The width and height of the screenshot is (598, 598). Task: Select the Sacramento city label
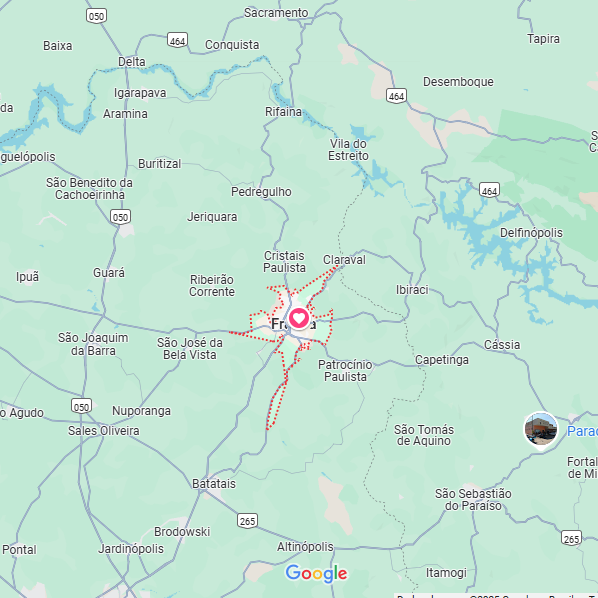[x=276, y=13]
